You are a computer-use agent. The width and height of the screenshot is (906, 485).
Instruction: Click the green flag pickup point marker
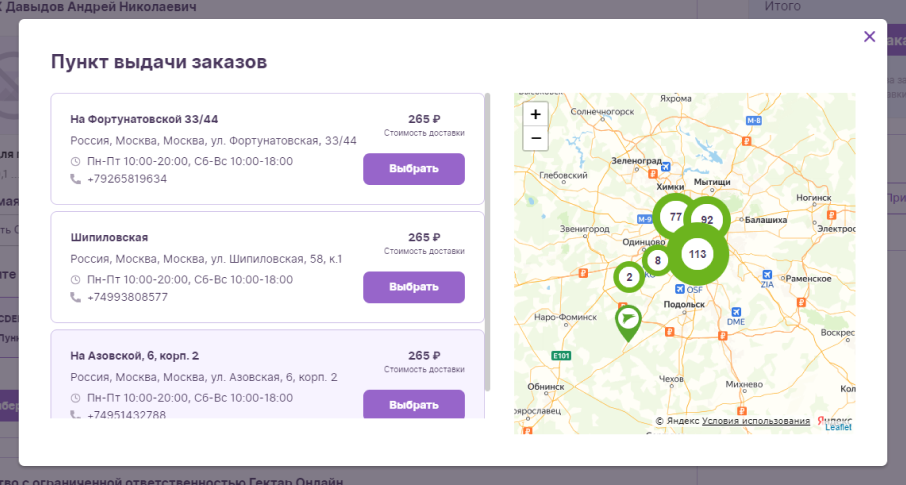tap(628, 322)
